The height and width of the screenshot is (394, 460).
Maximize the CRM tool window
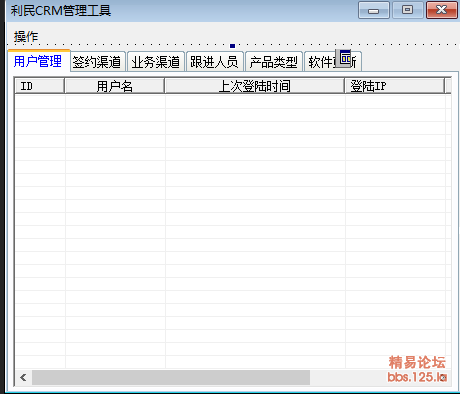(407, 10)
